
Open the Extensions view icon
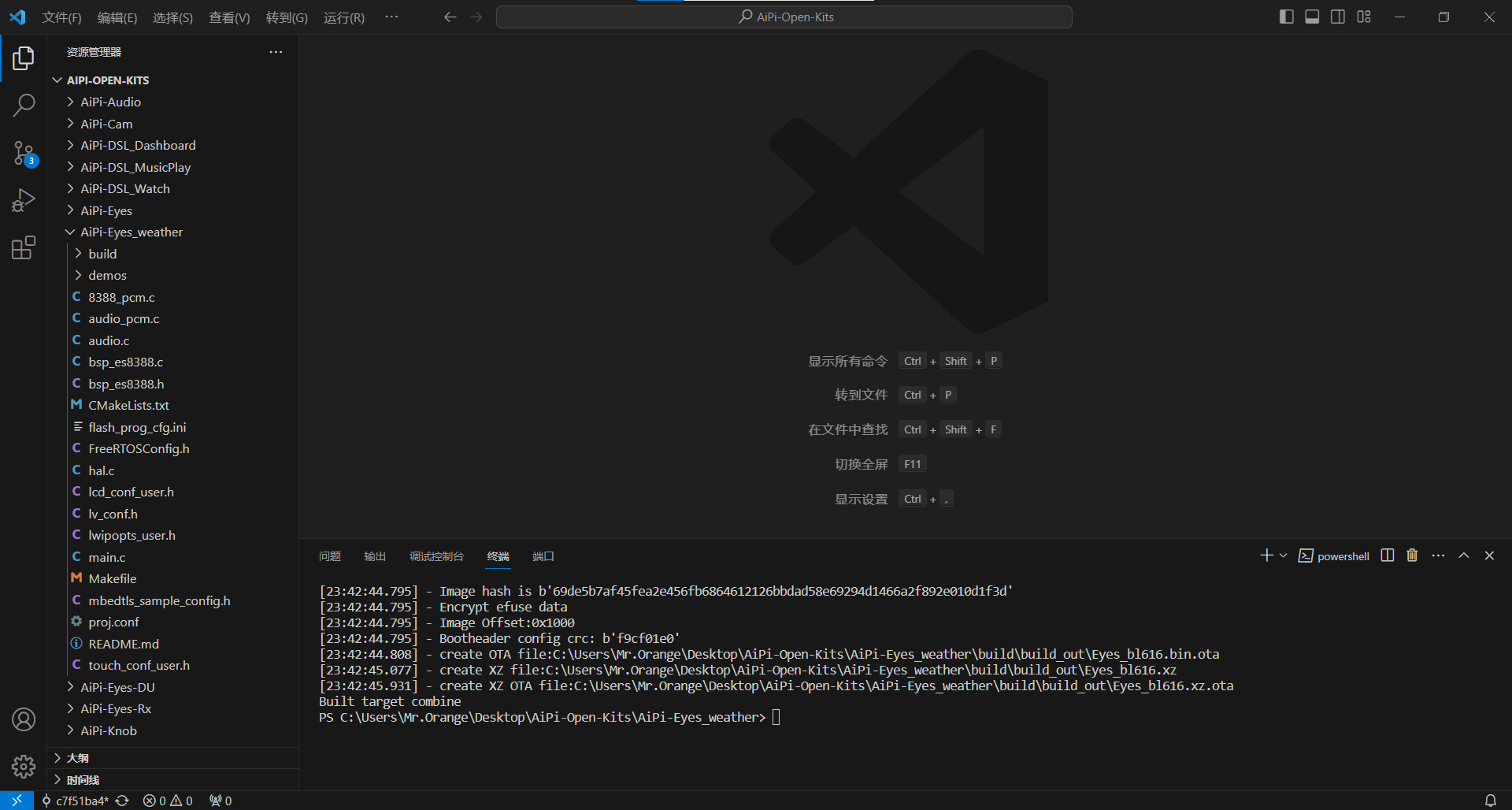click(24, 248)
